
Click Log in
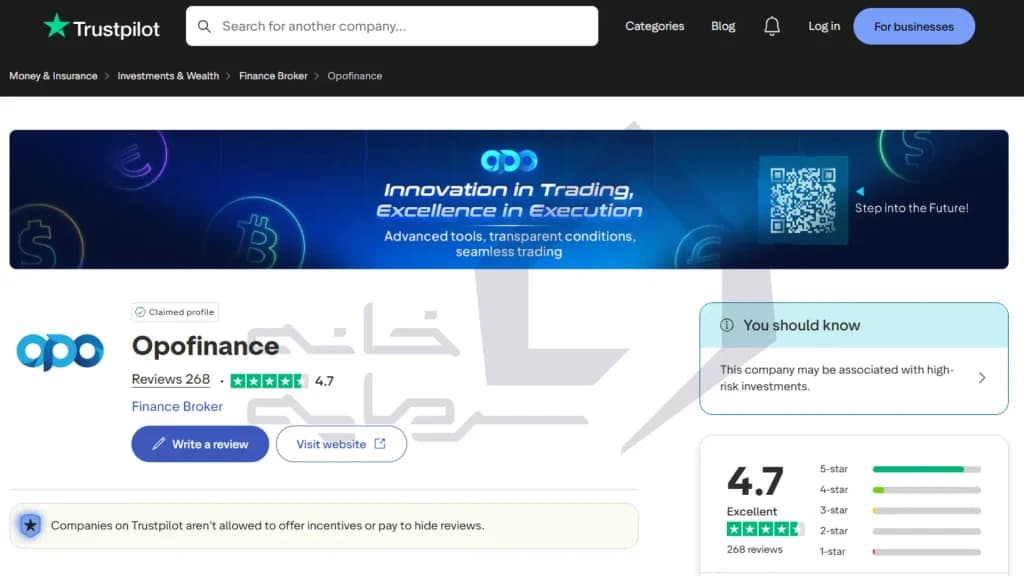(824, 26)
